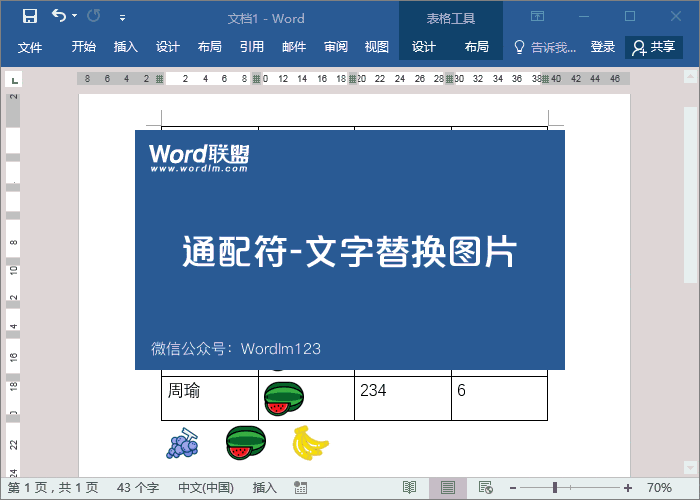Open the main 设计 tab next to 插入
Screen dimensions: 700x500
[167, 46]
